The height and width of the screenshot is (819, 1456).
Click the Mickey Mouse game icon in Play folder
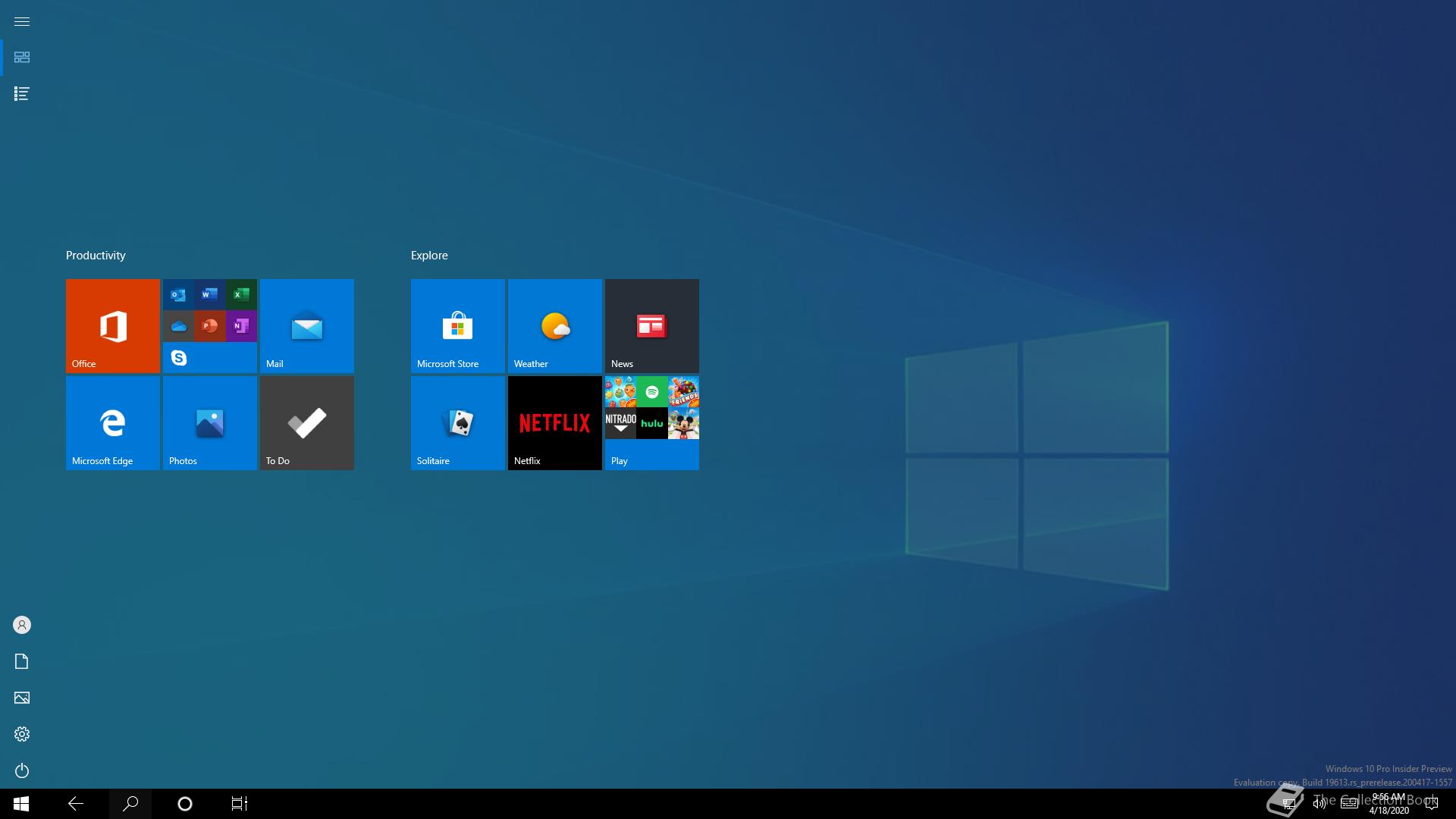(x=683, y=423)
